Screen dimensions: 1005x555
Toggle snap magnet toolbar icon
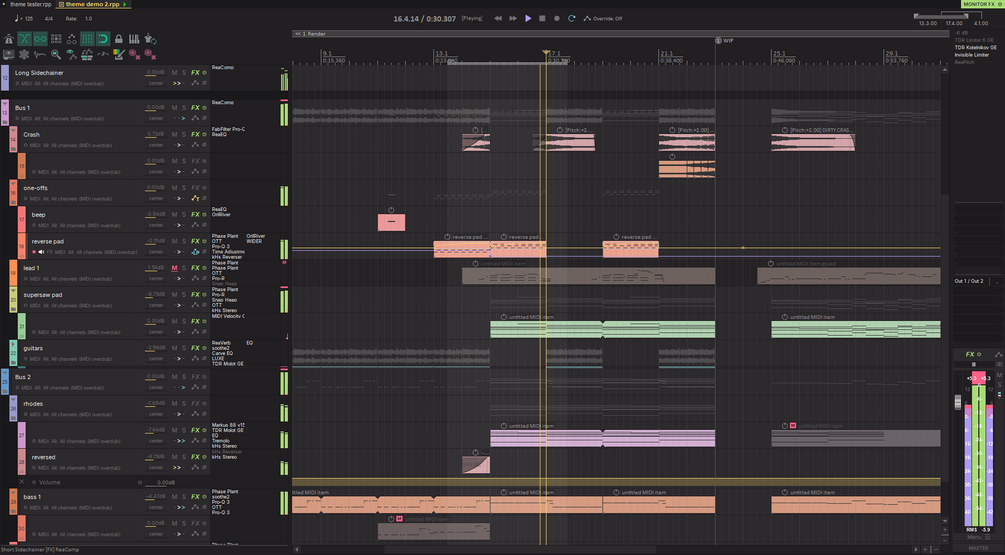103,39
